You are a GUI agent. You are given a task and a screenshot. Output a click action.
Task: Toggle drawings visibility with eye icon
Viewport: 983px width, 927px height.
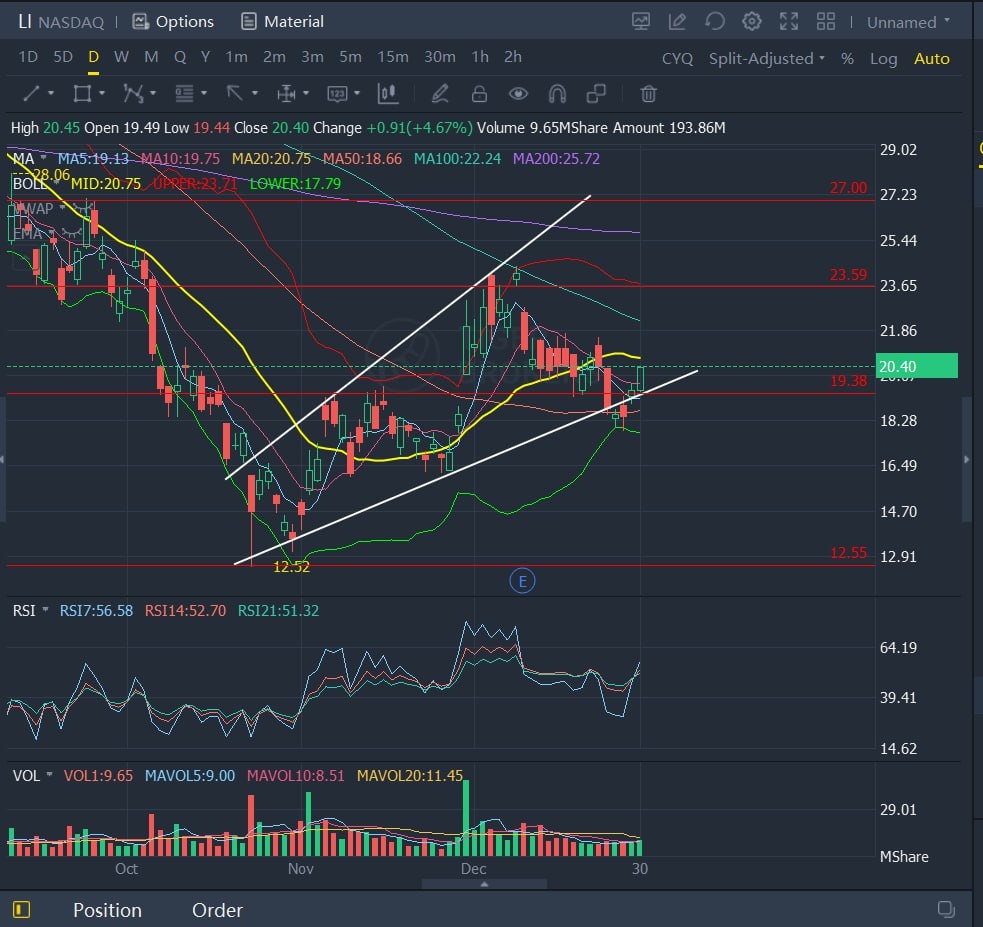pos(518,94)
